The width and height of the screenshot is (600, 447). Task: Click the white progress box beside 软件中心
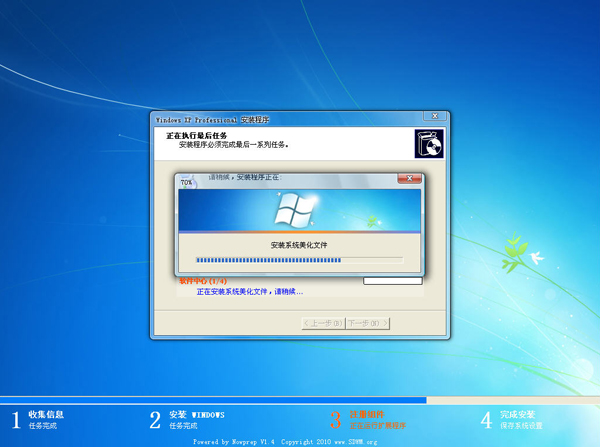click(393, 281)
